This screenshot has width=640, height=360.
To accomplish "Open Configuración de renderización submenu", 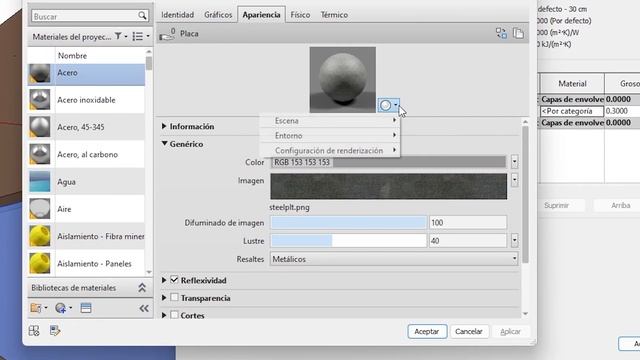I will pyautogui.click(x=330, y=151).
